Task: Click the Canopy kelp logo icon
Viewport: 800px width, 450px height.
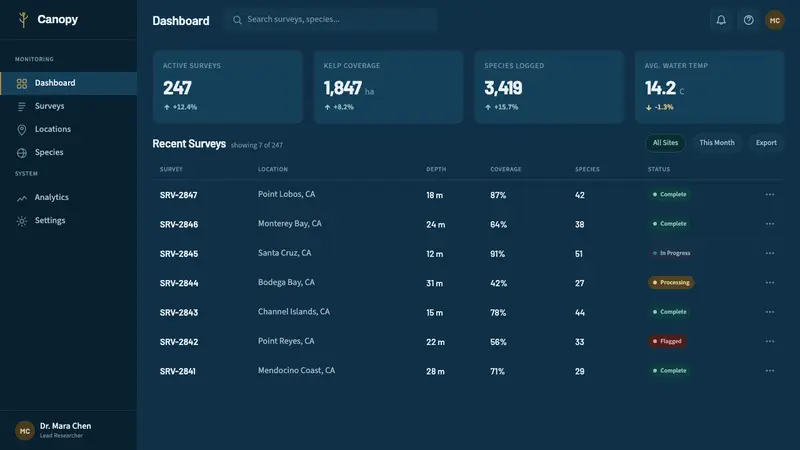Action: [23, 20]
